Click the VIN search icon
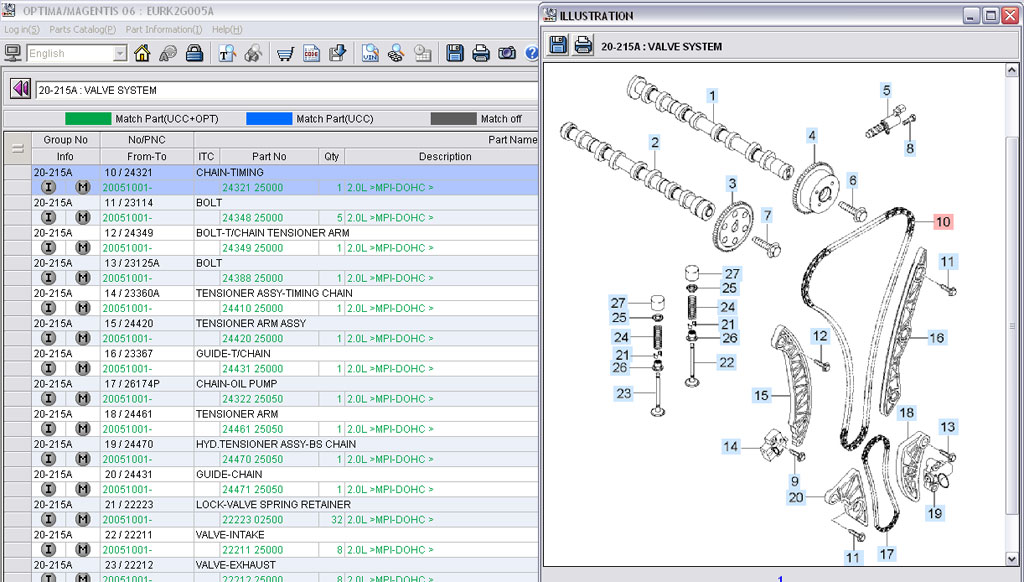 click(x=370, y=53)
